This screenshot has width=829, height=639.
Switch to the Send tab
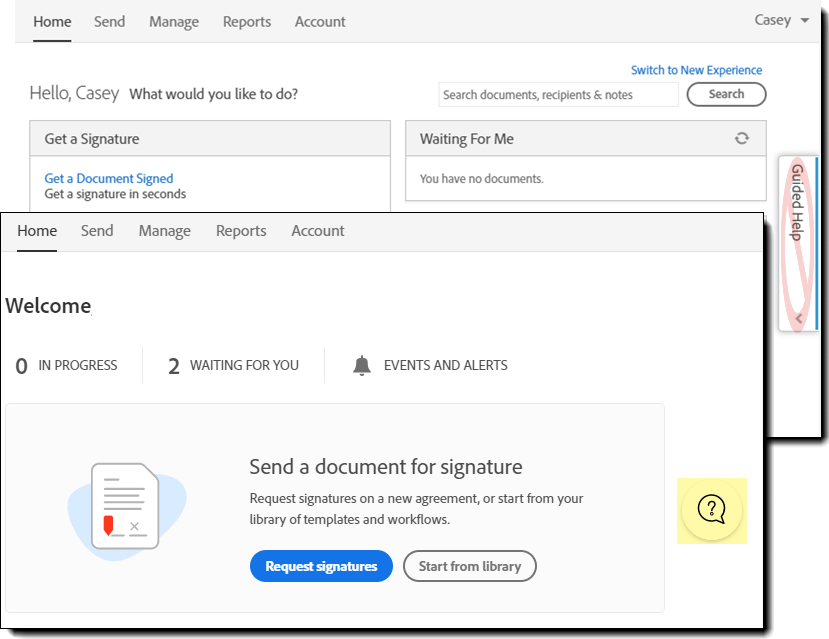pos(97,230)
